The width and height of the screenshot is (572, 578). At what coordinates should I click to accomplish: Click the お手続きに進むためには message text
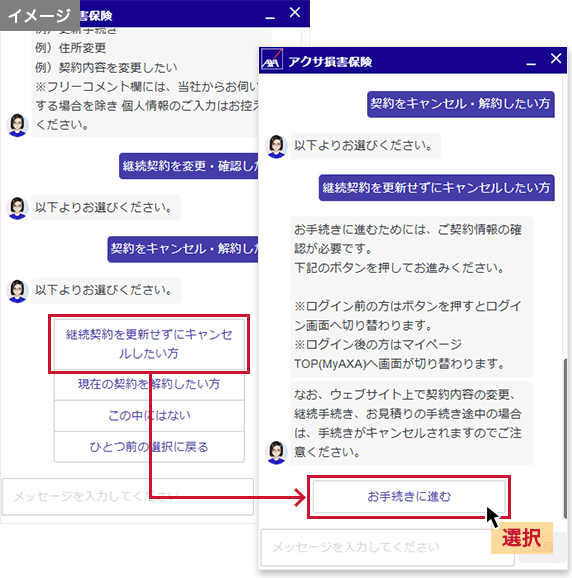(x=411, y=297)
